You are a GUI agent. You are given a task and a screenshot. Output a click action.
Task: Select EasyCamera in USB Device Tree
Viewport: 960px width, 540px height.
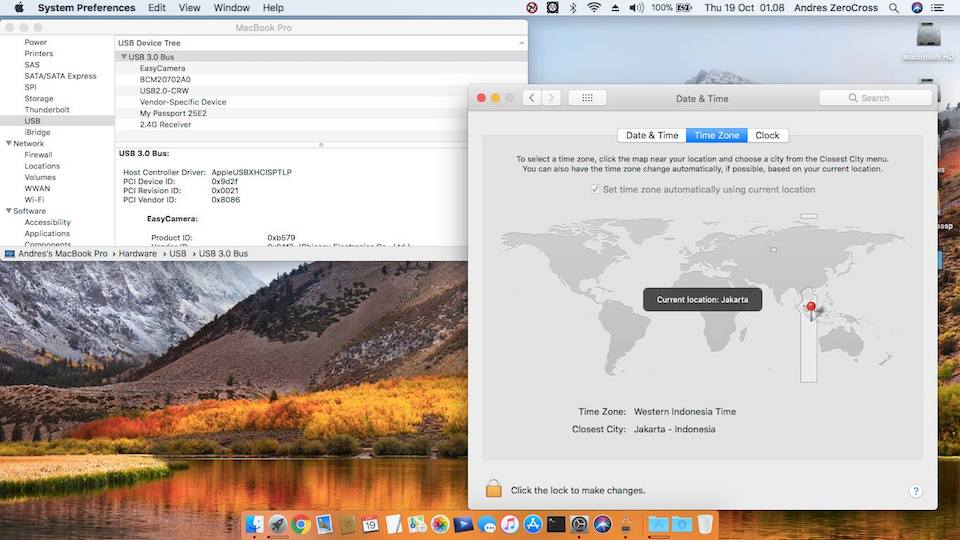tap(162, 69)
